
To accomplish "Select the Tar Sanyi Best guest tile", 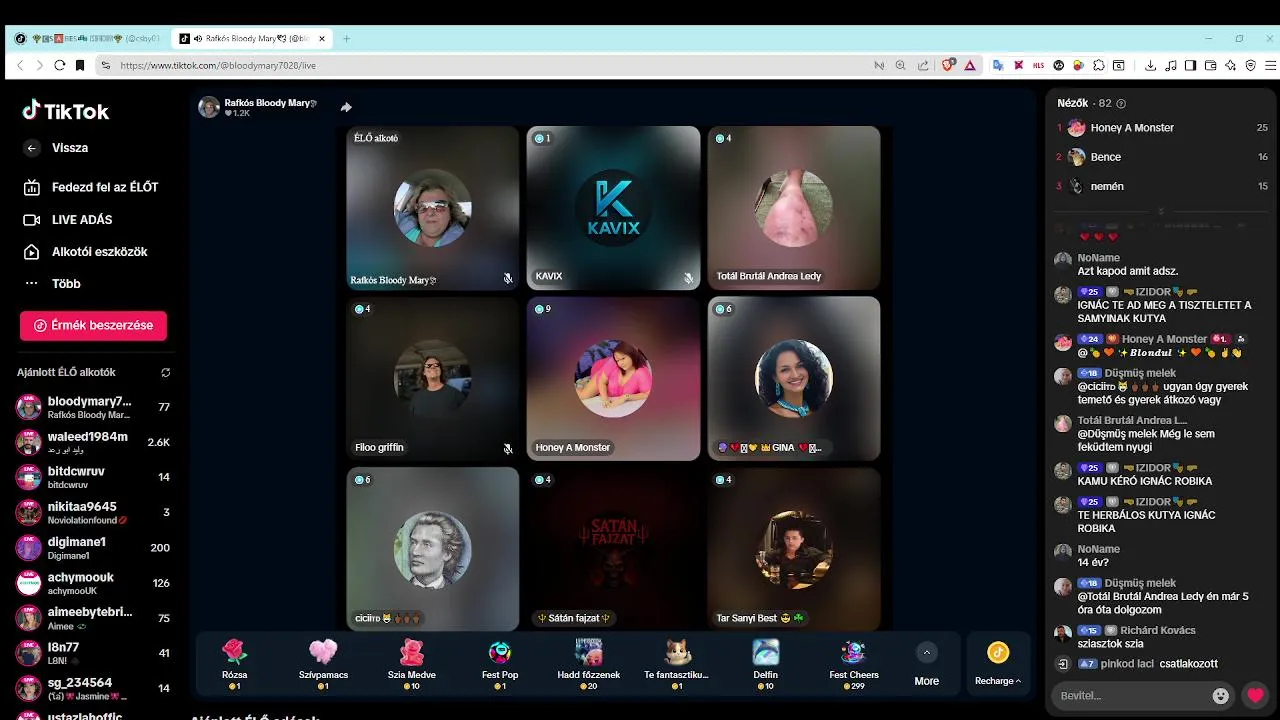I will pyautogui.click(x=794, y=549).
